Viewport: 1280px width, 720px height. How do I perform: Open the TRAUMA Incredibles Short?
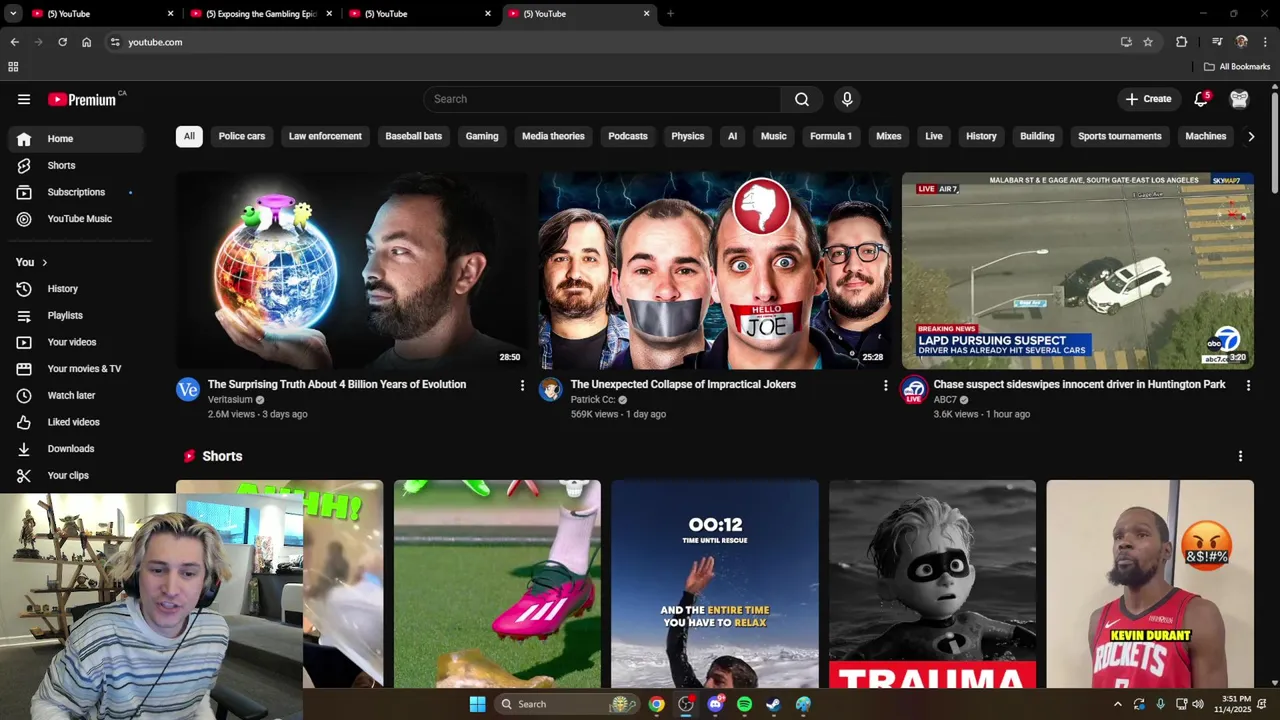point(932,584)
